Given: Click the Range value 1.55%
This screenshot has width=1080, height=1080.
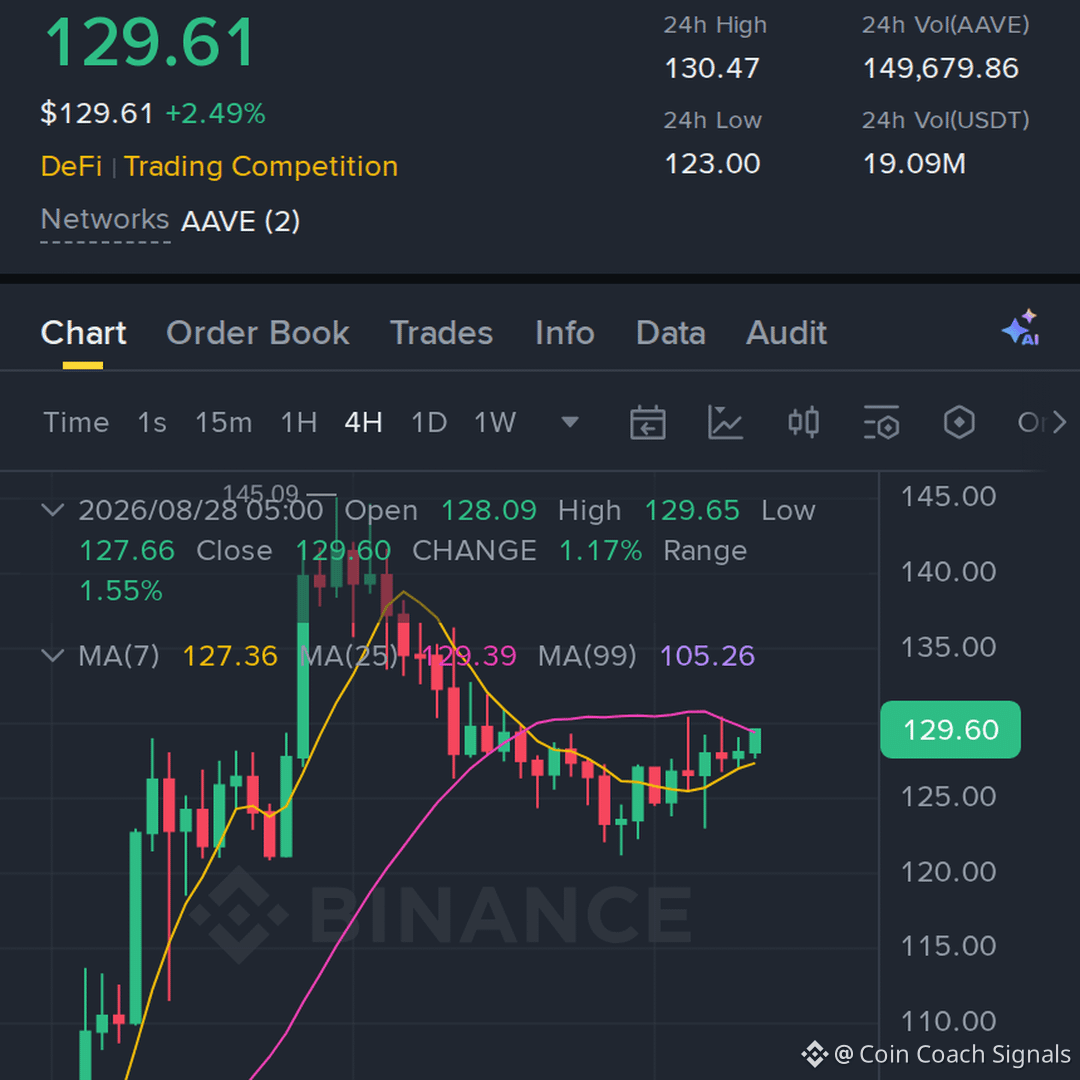Looking at the screenshot, I should (121, 591).
